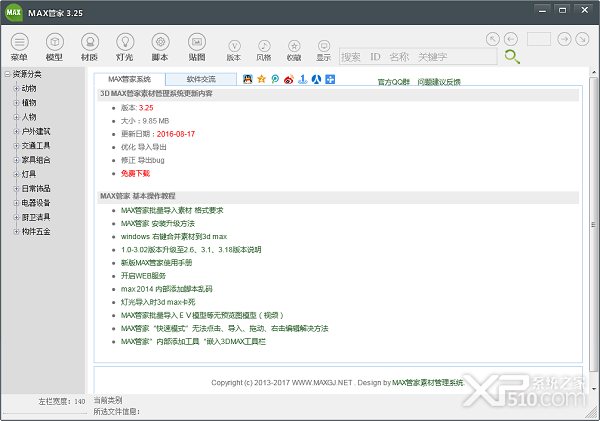
Task: Open max2014 内部添加脚本乱码 link
Action: [166, 289]
